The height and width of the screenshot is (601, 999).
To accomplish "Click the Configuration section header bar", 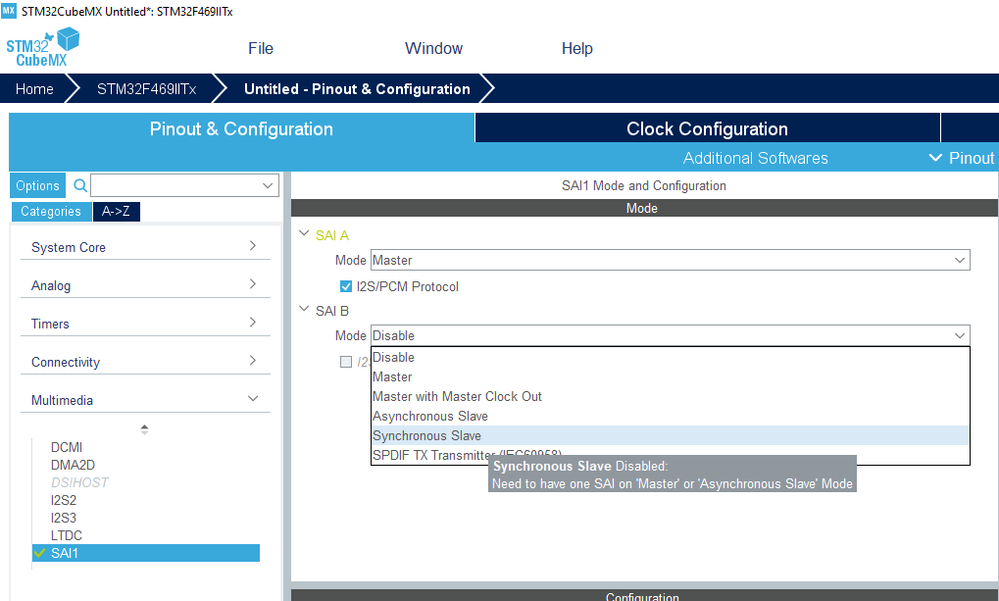I will click(644, 595).
